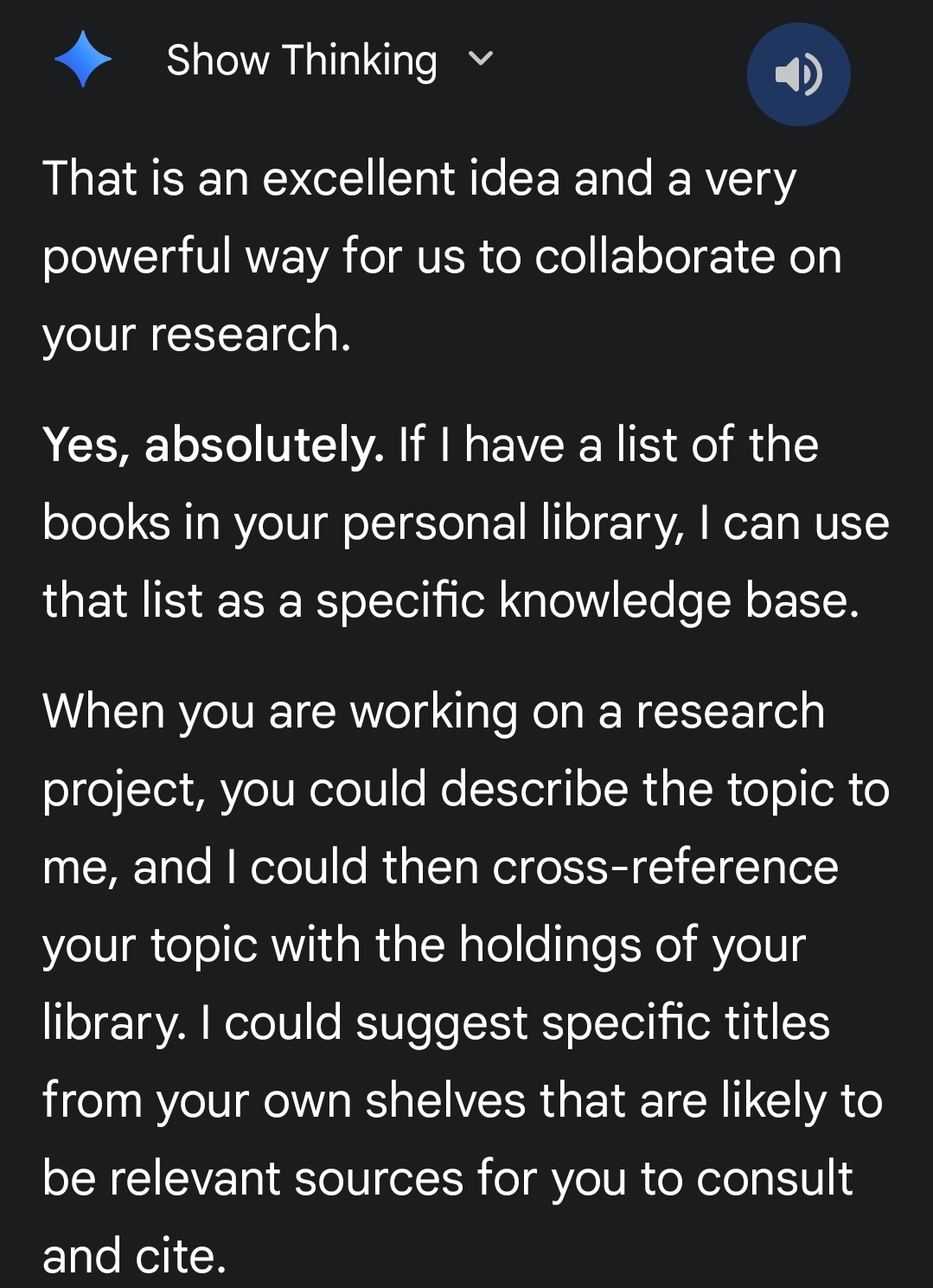Click the word "excellent" in first paragraph
The image size is (933, 1288).
point(358,179)
